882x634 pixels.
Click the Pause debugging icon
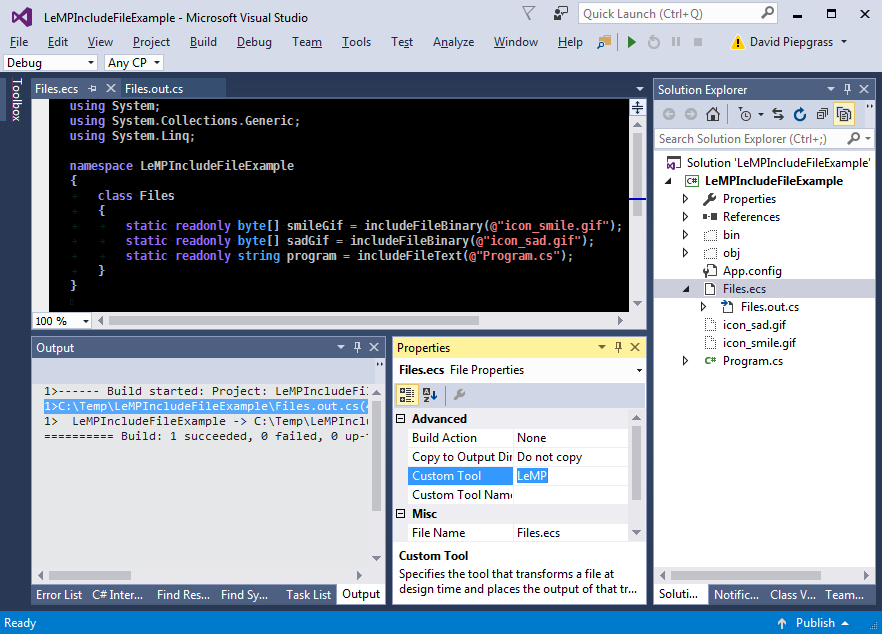click(x=676, y=42)
